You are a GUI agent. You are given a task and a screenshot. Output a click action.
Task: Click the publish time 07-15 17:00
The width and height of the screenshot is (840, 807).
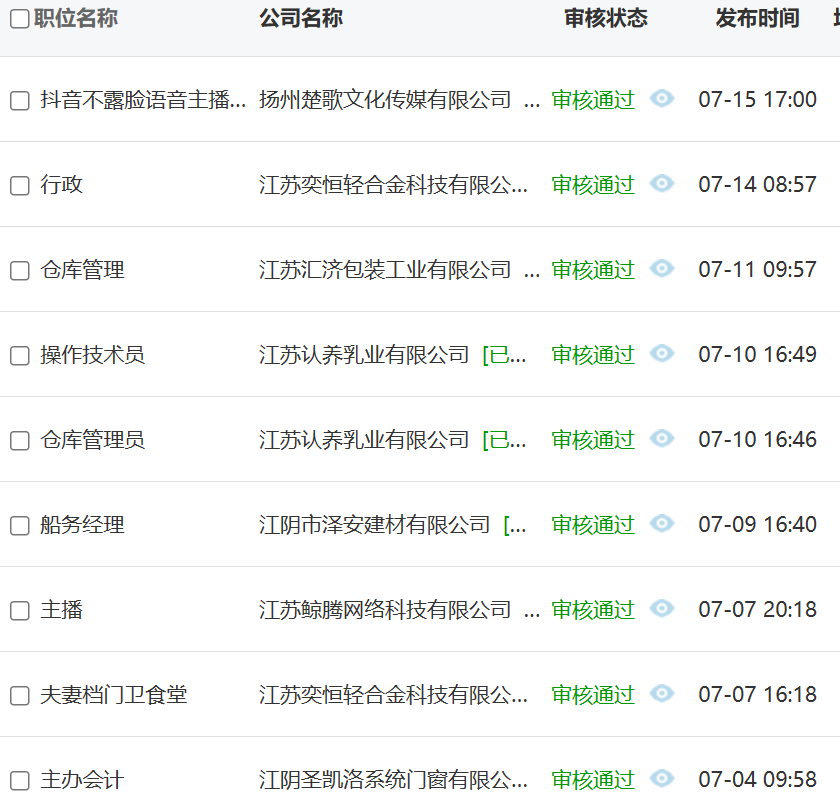(x=758, y=100)
